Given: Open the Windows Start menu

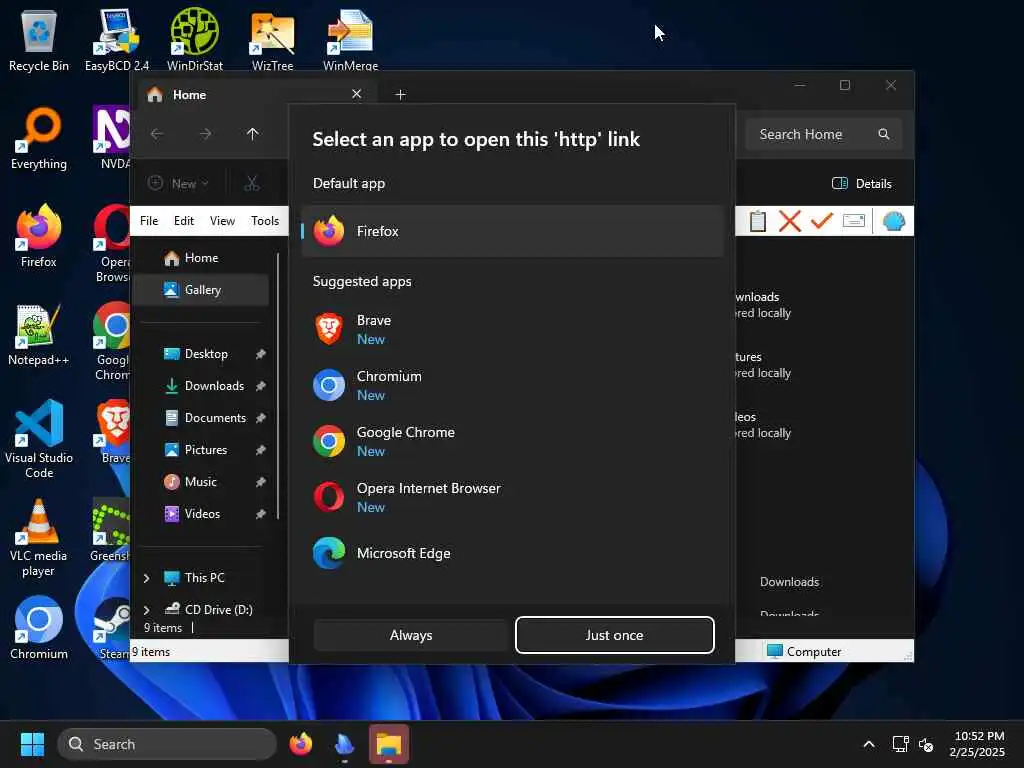Looking at the screenshot, I should [x=32, y=744].
